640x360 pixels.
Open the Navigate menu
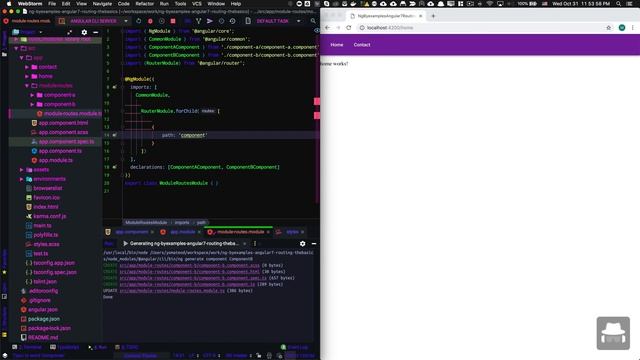click(x=102, y=4)
